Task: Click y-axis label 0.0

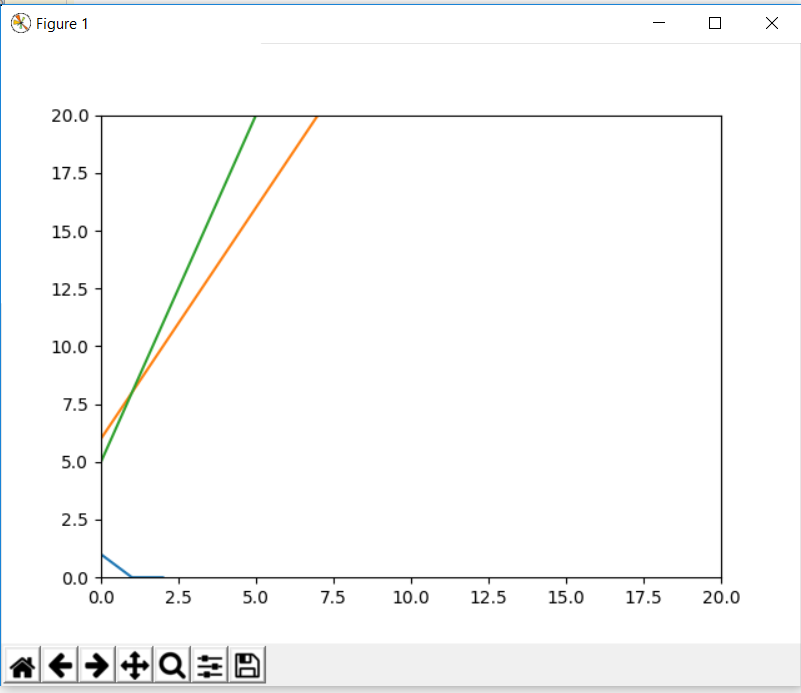Action: (x=75, y=578)
